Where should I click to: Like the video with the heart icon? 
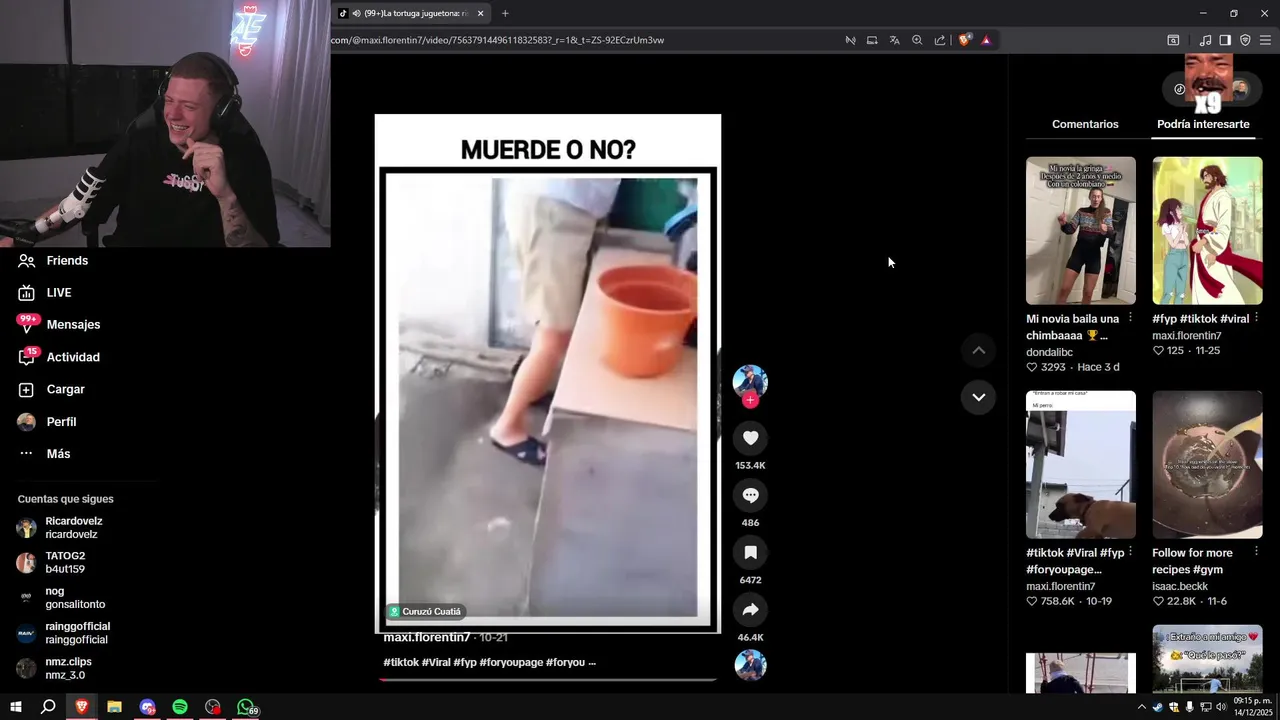750,438
